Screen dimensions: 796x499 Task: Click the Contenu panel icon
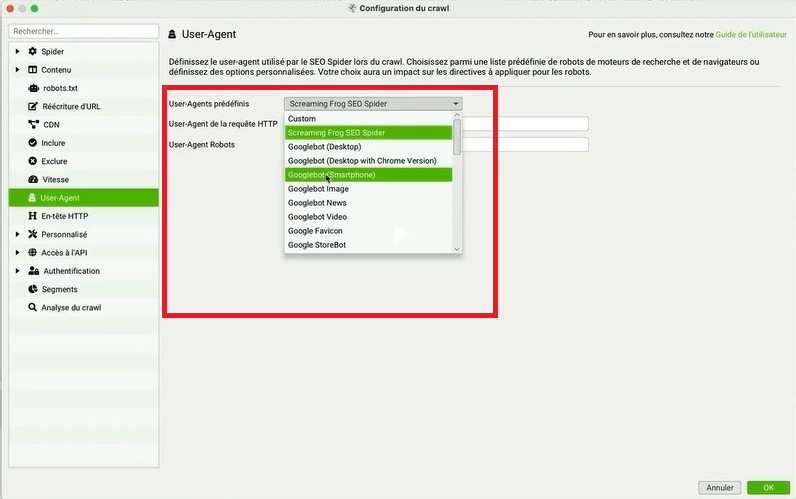[32, 70]
